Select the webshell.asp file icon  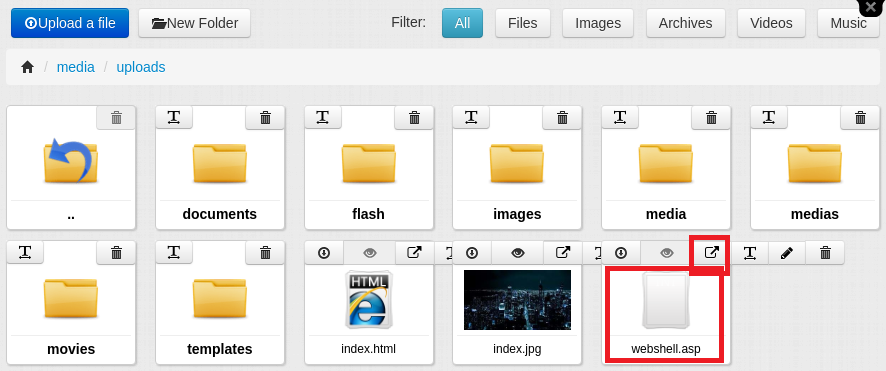coord(666,300)
